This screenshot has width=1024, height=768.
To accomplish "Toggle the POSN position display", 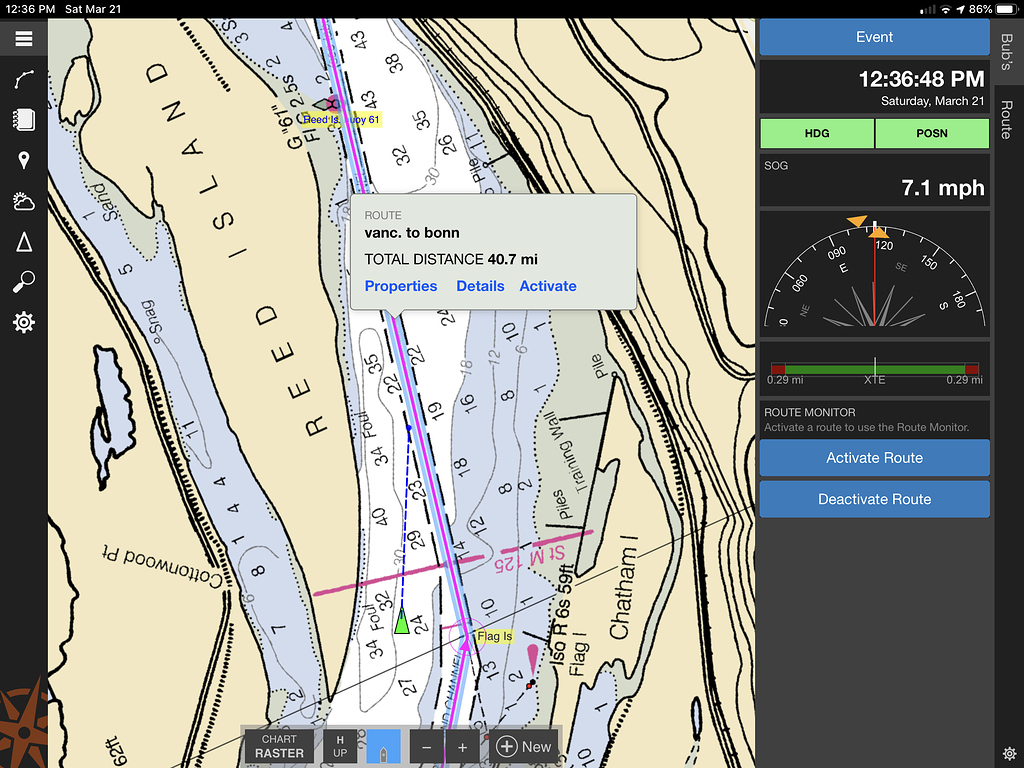I will click(x=932, y=133).
